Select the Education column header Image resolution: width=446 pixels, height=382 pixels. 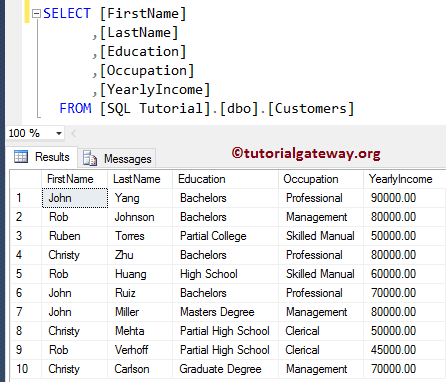click(x=226, y=179)
